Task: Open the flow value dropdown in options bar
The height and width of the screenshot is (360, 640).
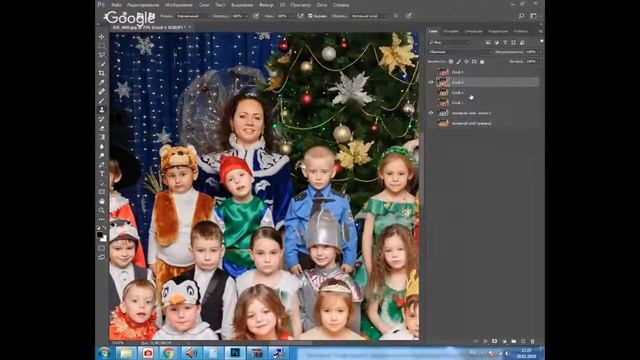Action: click(x=291, y=16)
